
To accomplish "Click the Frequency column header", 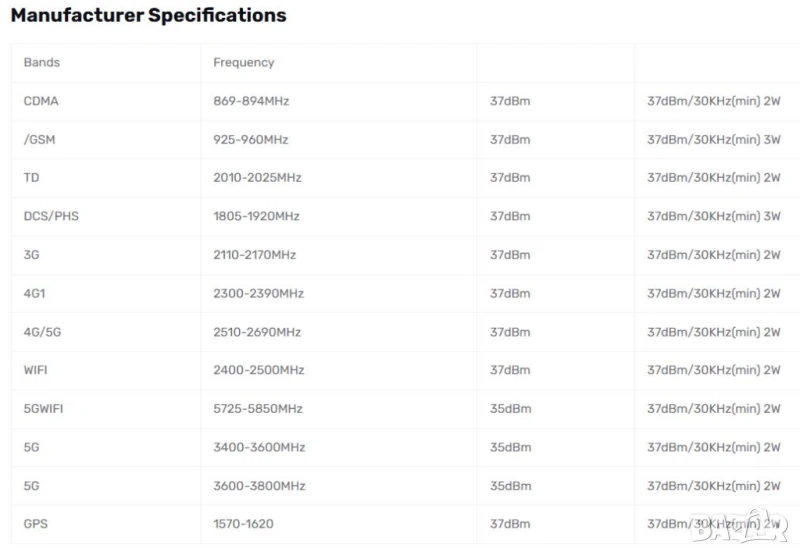I will coord(243,62).
